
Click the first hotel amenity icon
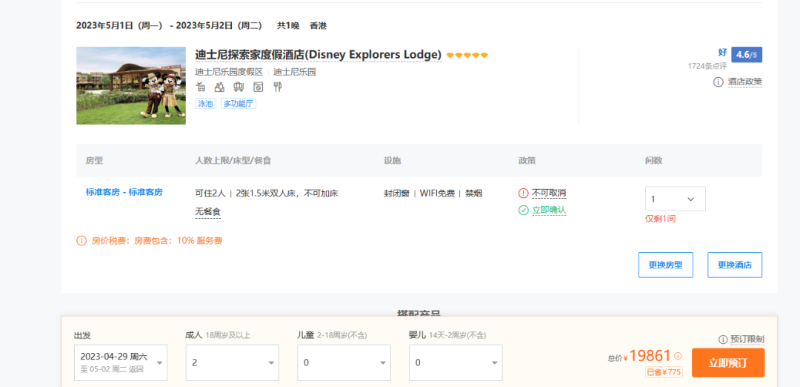coord(201,87)
